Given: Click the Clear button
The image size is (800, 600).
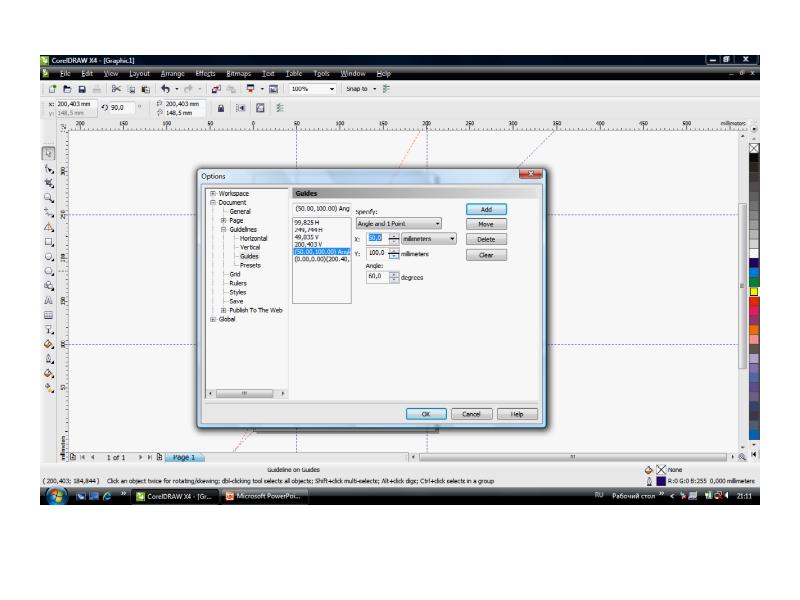Looking at the screenshot, I should pos(486,255).
